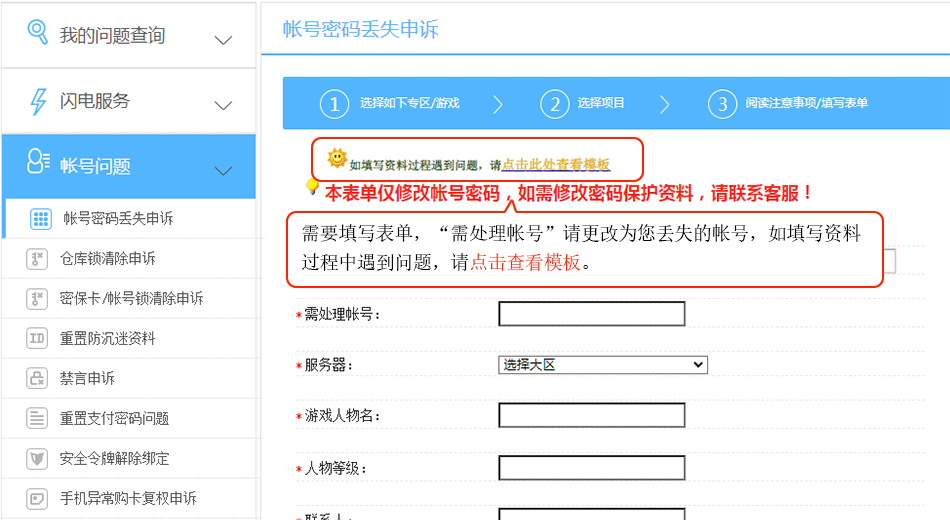
Task: Click the 帐号问题 heading
Action: click(x=95, y=166)
